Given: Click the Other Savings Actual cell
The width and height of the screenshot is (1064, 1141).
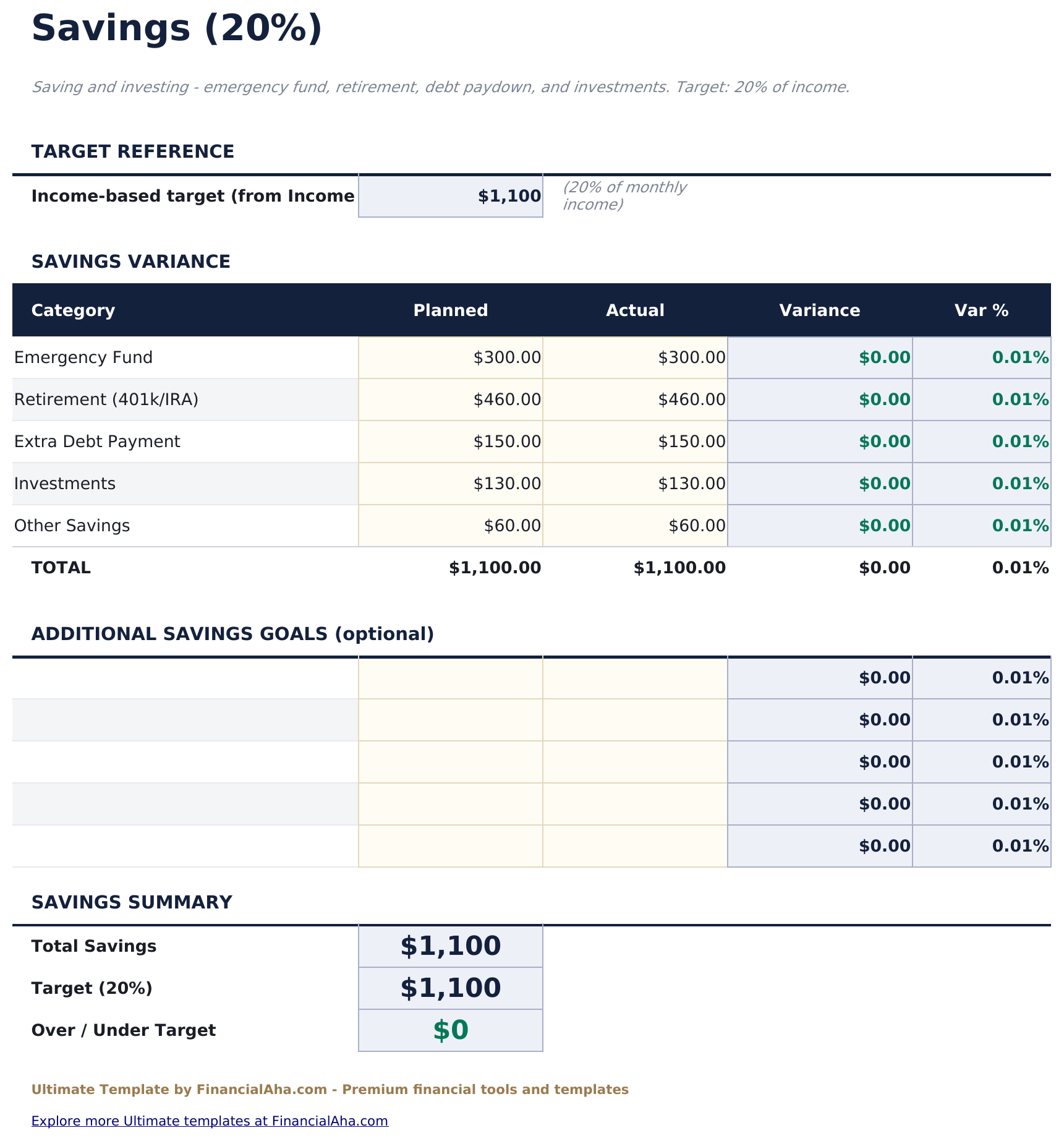Looking at the screenshot, I should (x=634, y=525).
